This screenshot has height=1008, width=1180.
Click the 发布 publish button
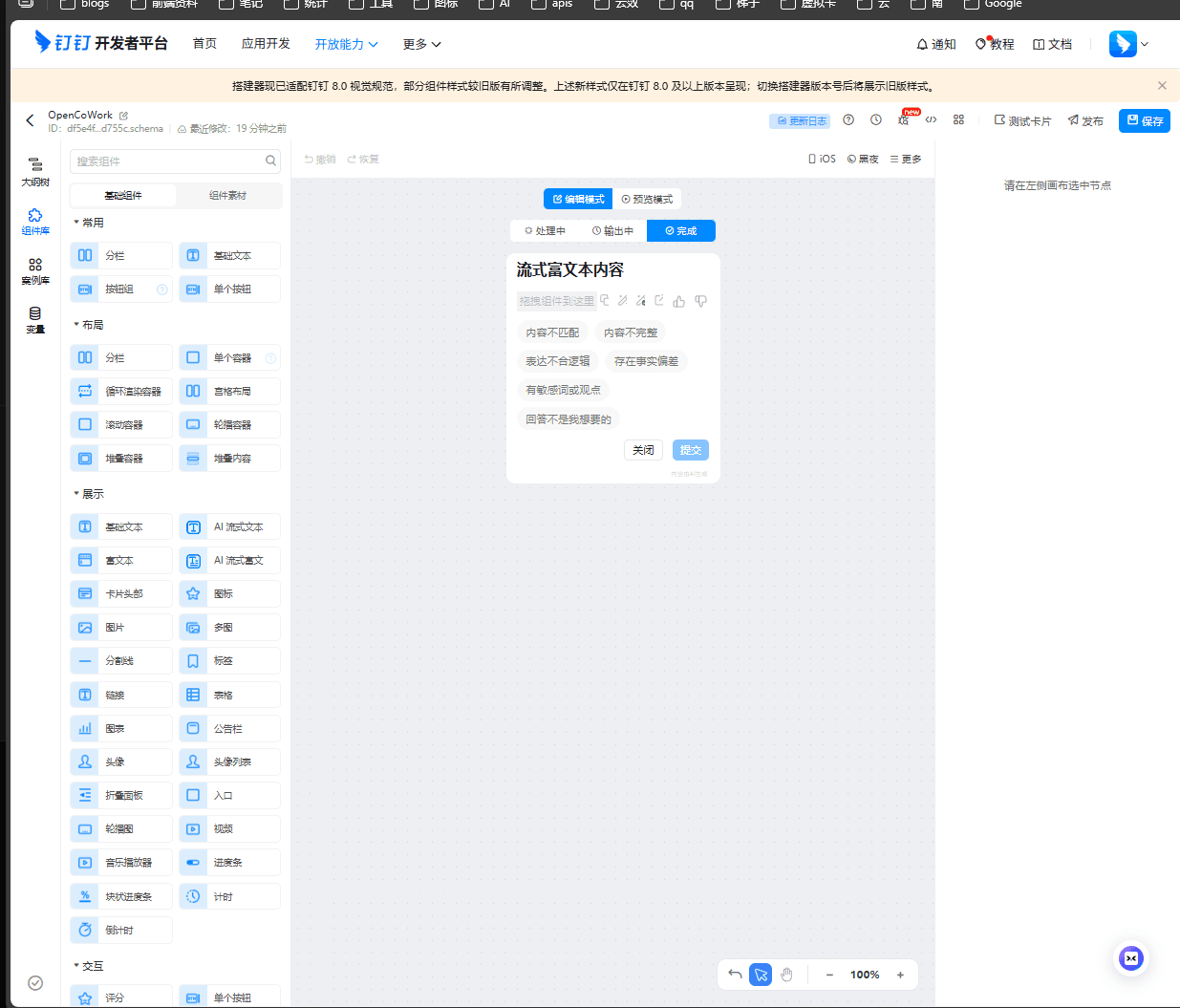coord(1084,120)
